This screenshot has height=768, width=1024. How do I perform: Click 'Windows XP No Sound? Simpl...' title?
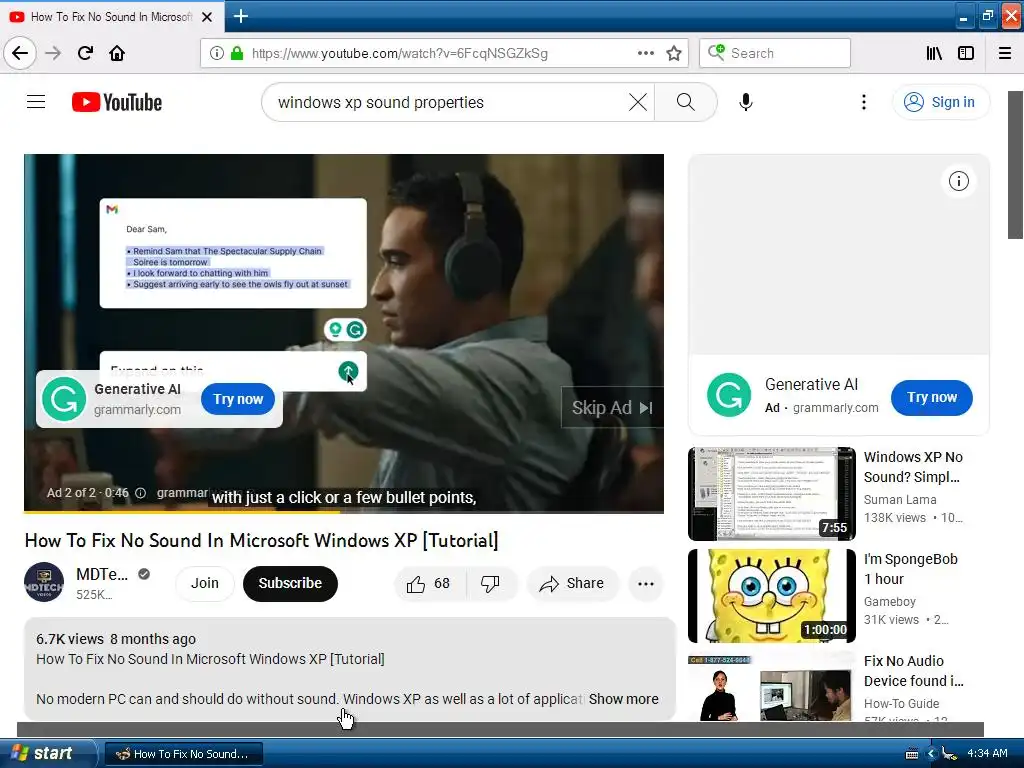tap(913, 467)
